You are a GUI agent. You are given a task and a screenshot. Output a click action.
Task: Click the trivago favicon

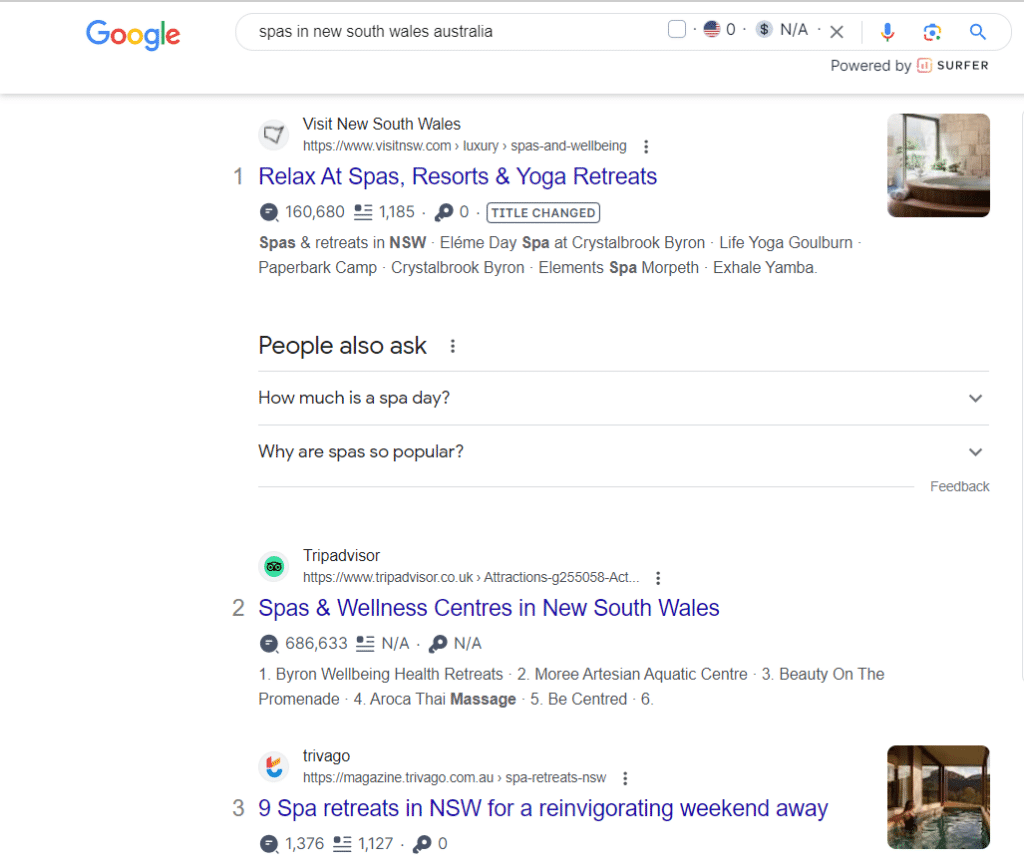274,767
